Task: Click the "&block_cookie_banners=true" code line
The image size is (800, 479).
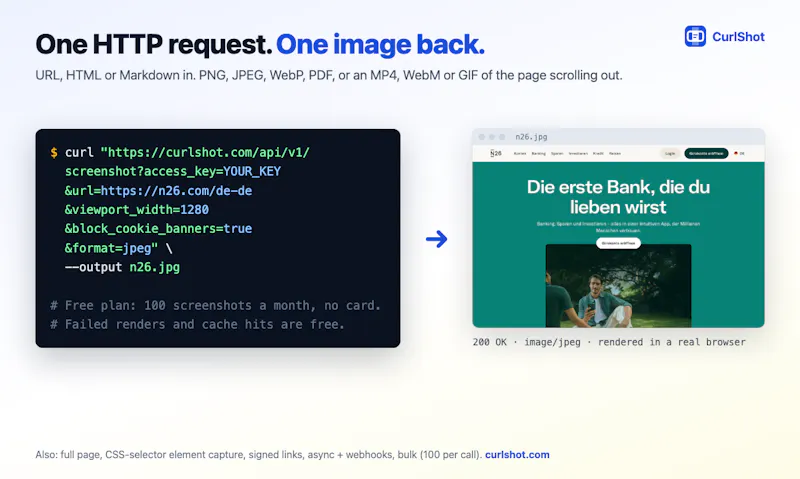Action: (x=158, y=229)
